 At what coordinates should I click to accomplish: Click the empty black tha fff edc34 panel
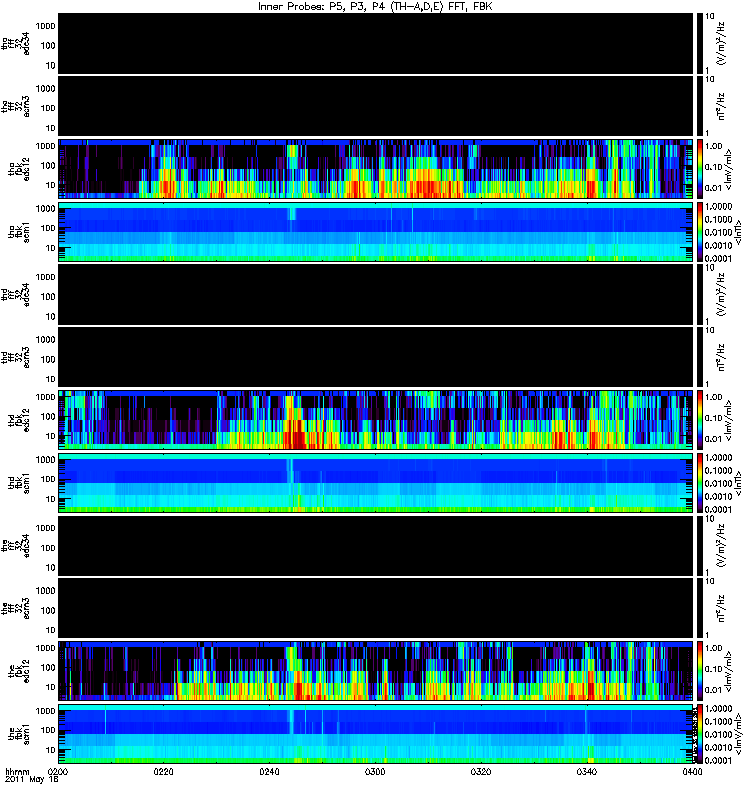pyautogui.click(x=376, y=43)
